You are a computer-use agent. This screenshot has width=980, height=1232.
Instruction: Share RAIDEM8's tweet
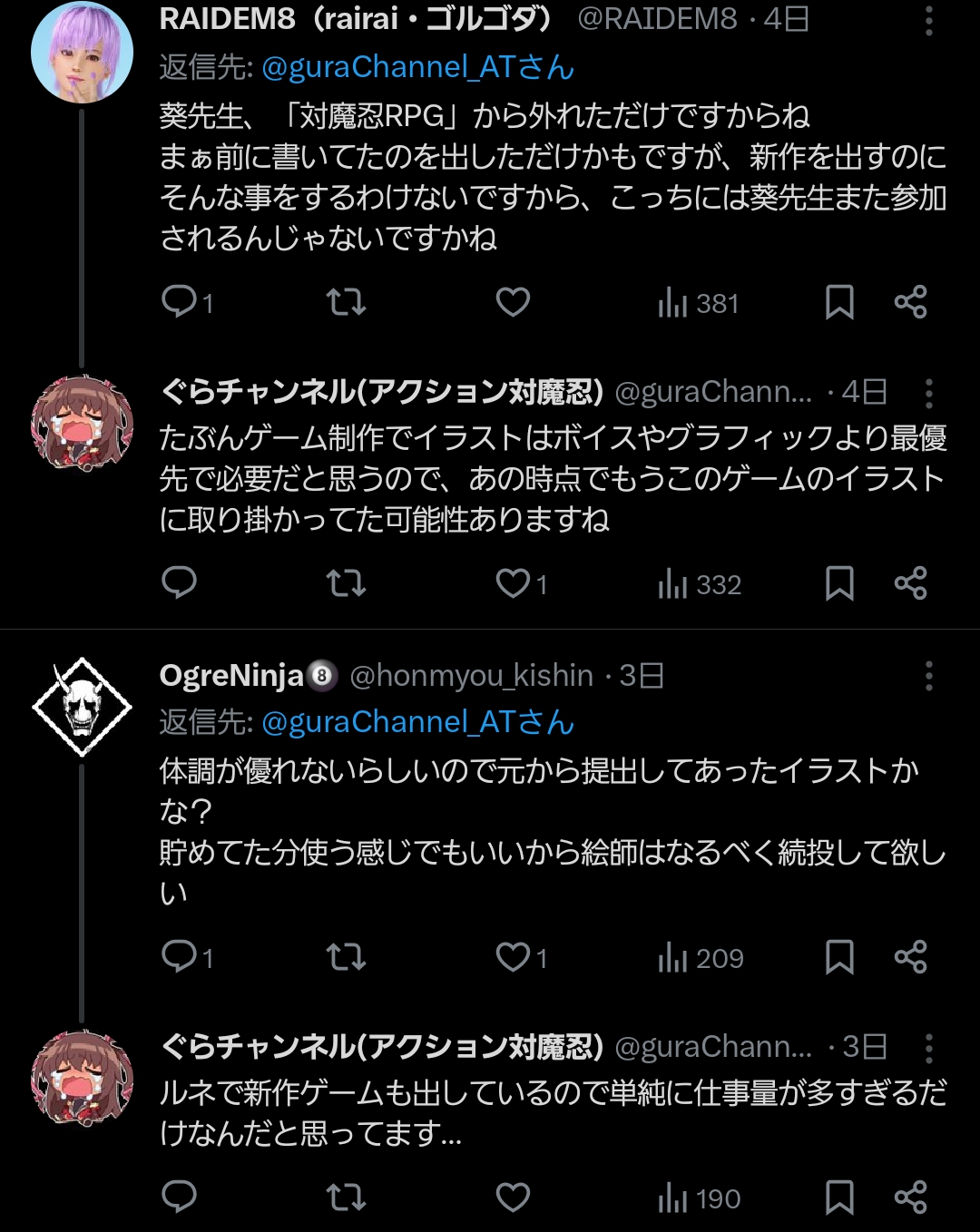click(x=910, y=302)
